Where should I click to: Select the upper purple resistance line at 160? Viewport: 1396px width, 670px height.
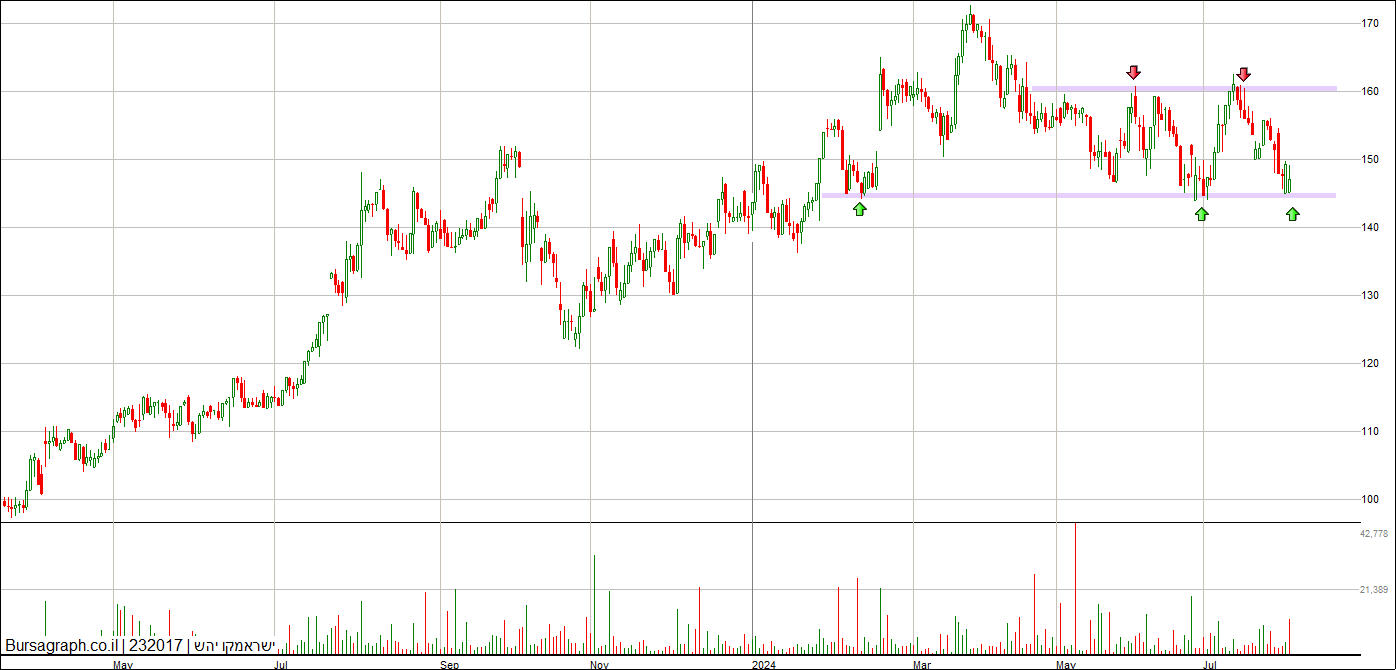1183,89
